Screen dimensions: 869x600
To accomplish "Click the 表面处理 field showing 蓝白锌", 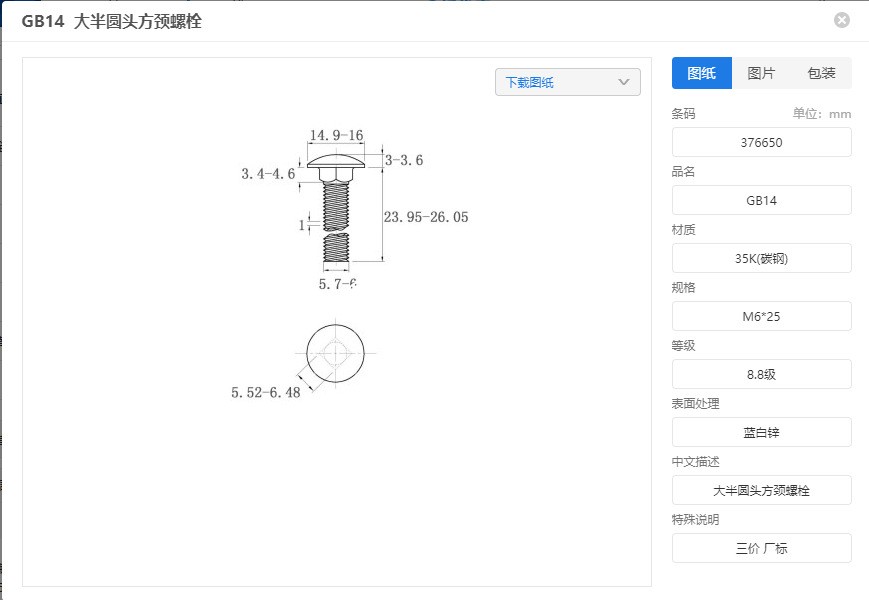I will (x=761, y=432).
